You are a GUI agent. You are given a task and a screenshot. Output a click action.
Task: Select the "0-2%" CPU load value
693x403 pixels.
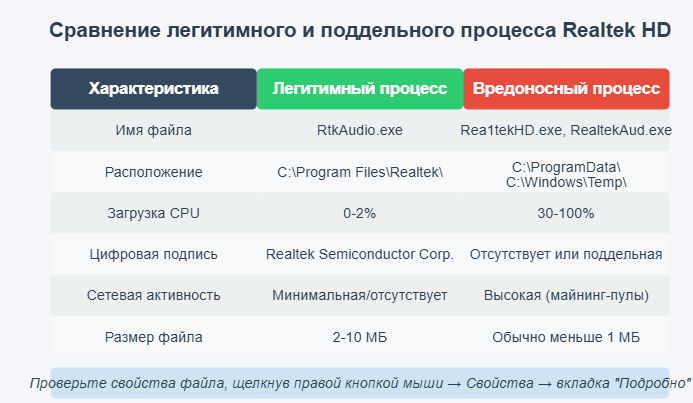[360, 213]
